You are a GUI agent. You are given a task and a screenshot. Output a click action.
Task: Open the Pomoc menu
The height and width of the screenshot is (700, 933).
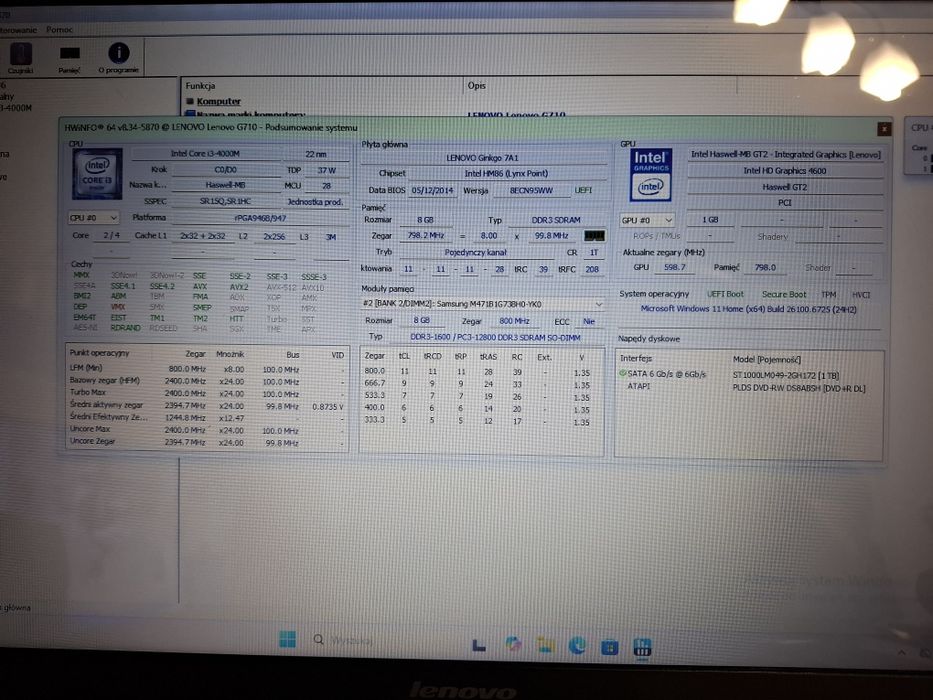click(60, 29)
